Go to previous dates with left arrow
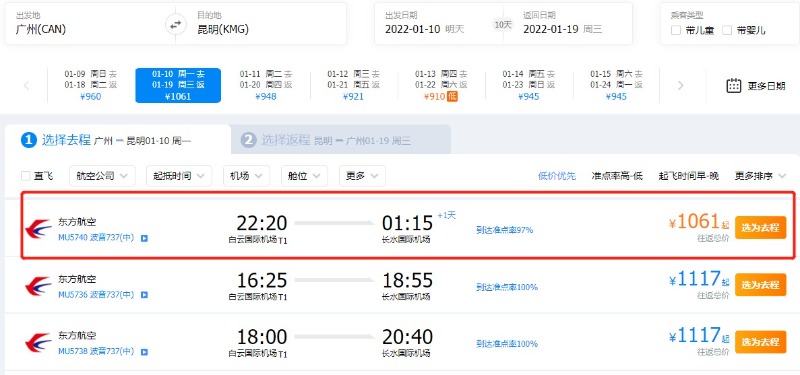This screenshot has height=375, width=800. (x=27, y=85)
